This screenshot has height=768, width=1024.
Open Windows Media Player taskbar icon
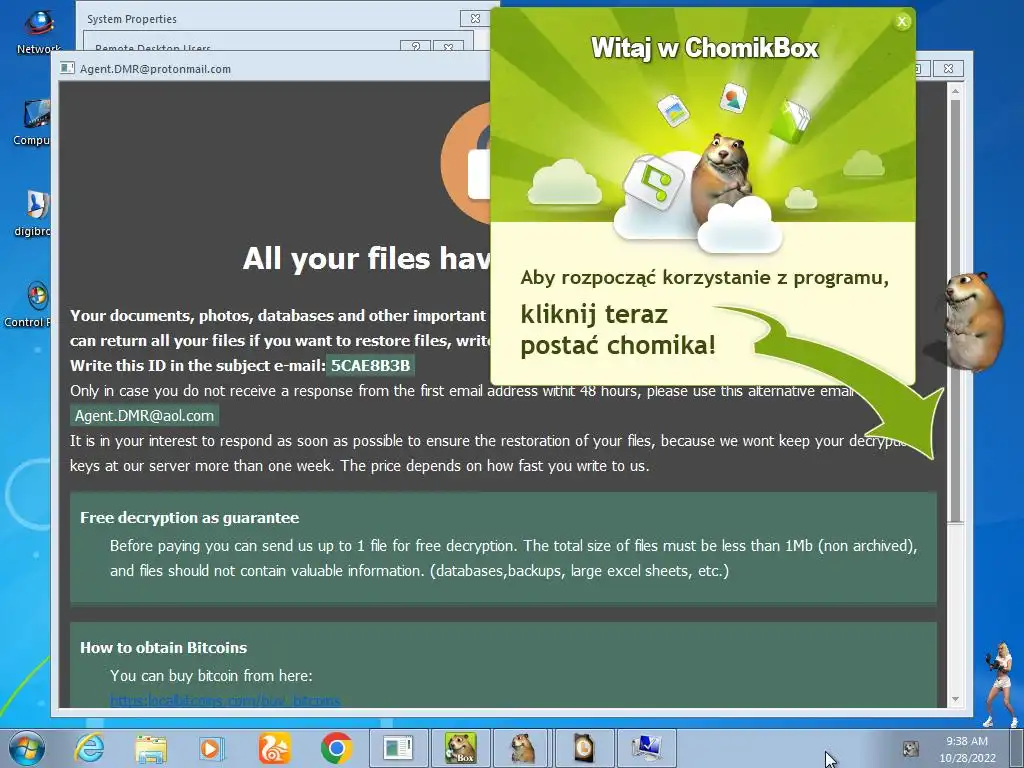[x=212, y=748]
